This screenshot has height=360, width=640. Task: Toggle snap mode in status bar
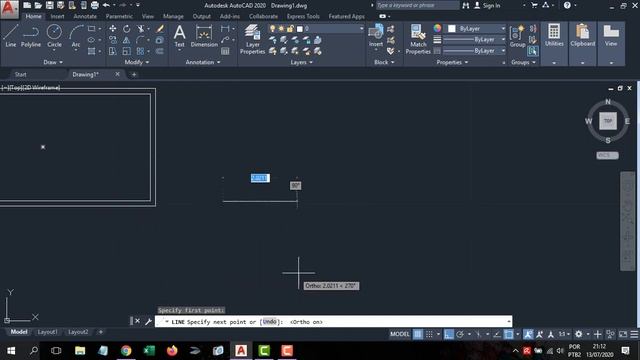click(429, 334)
